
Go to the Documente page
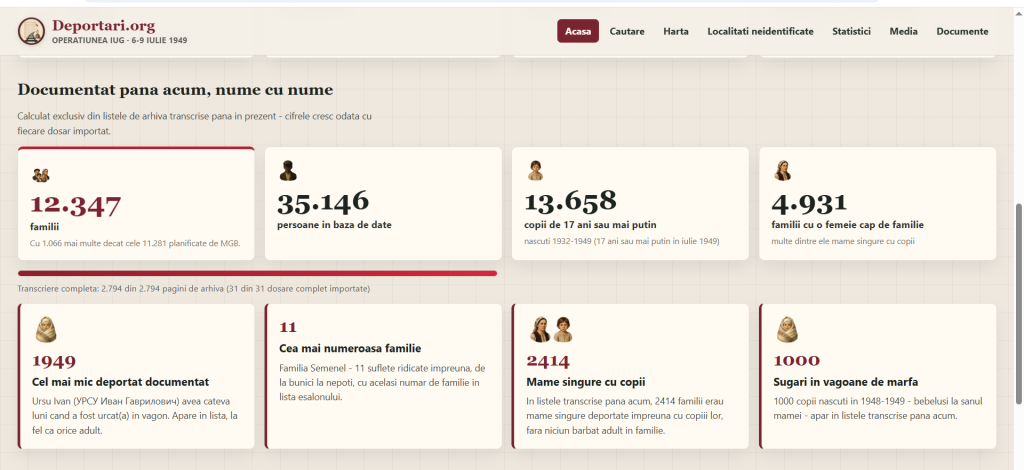962,31
